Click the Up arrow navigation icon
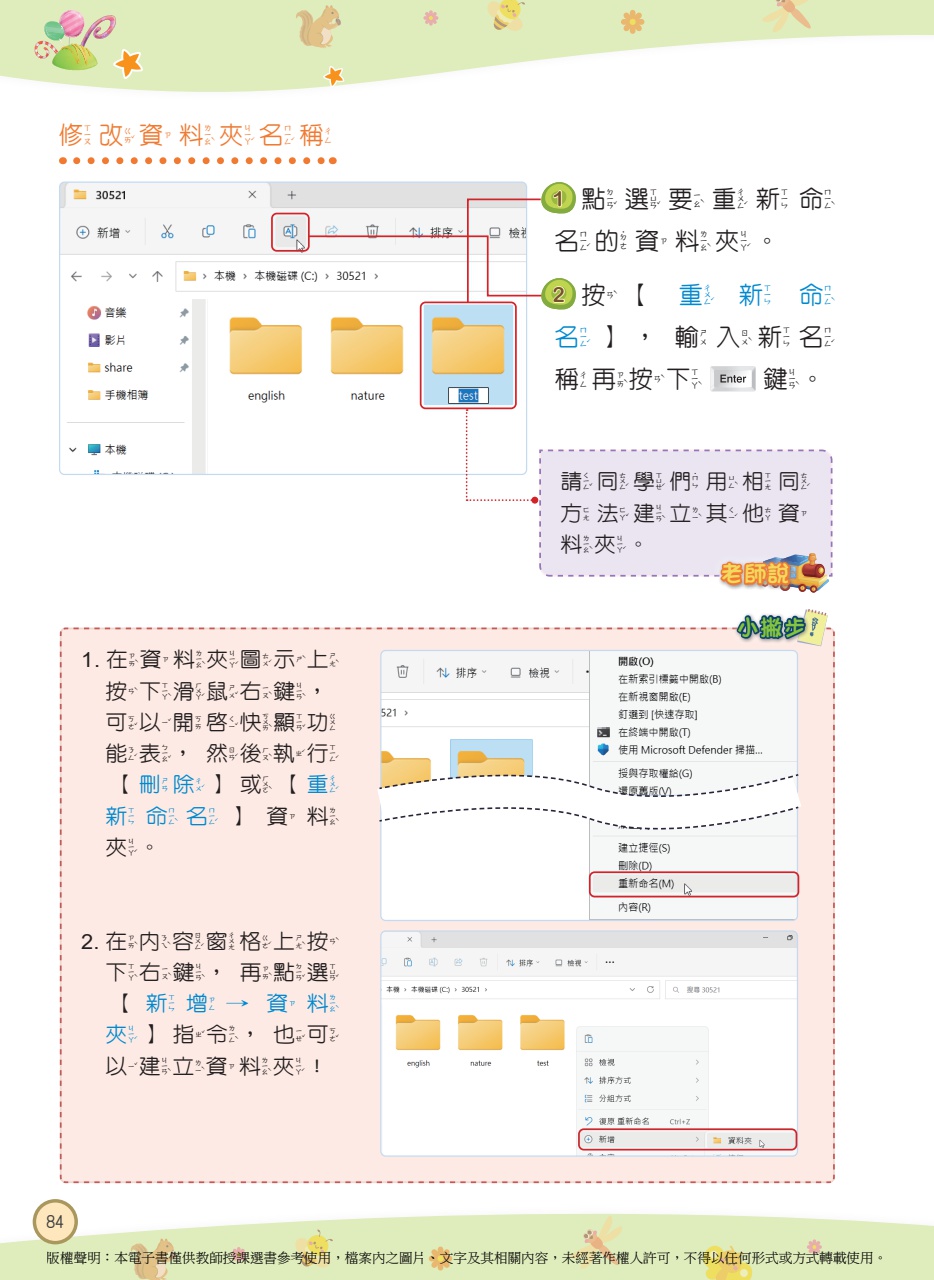 [157, 276]
